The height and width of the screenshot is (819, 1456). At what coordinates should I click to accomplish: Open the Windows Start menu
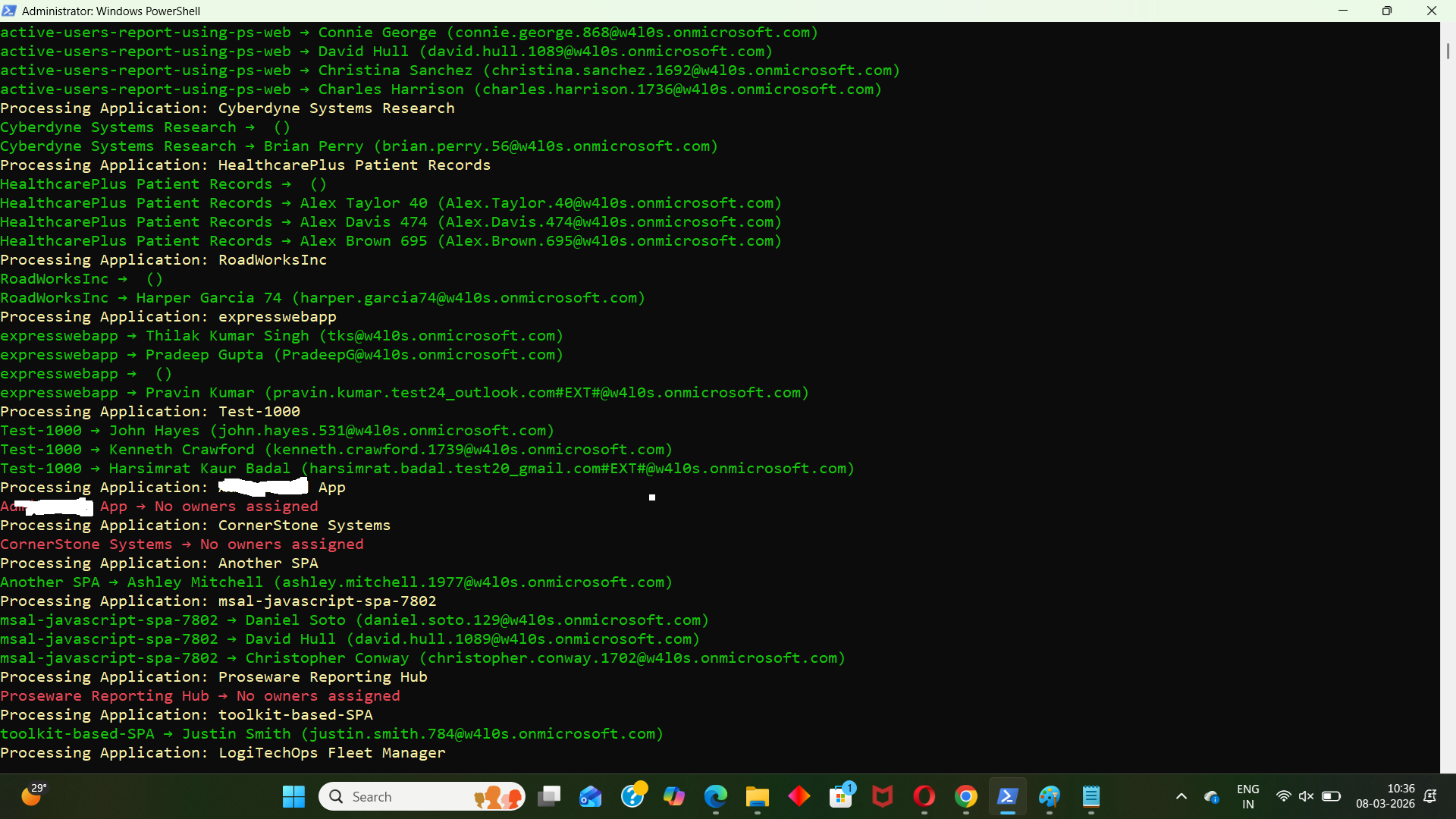[x=293, y=796]
